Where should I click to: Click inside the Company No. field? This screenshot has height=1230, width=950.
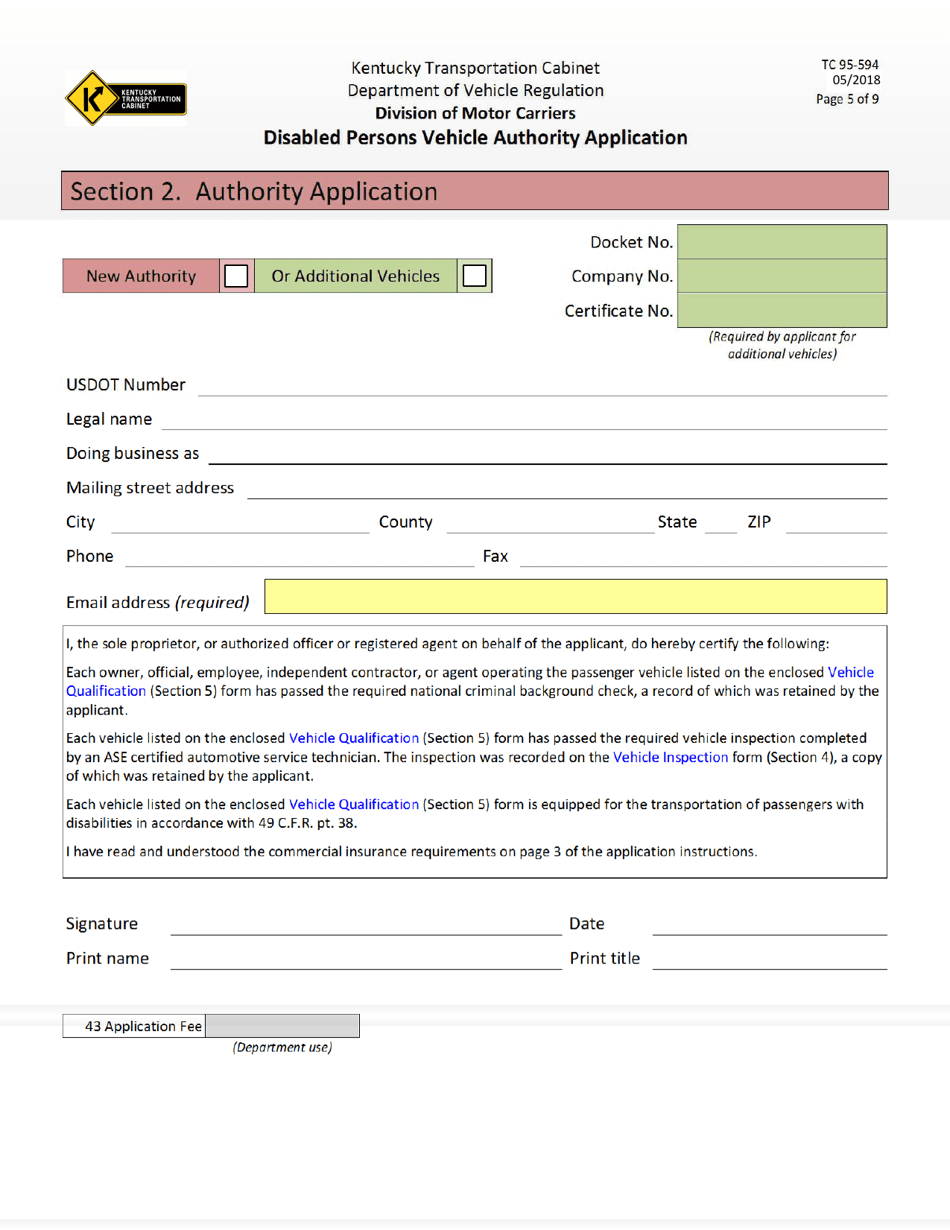pos(783,276)
